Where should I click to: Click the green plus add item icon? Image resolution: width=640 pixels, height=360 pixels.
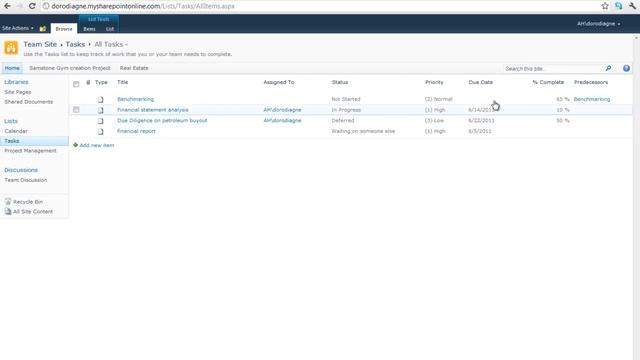click(75, 145)
